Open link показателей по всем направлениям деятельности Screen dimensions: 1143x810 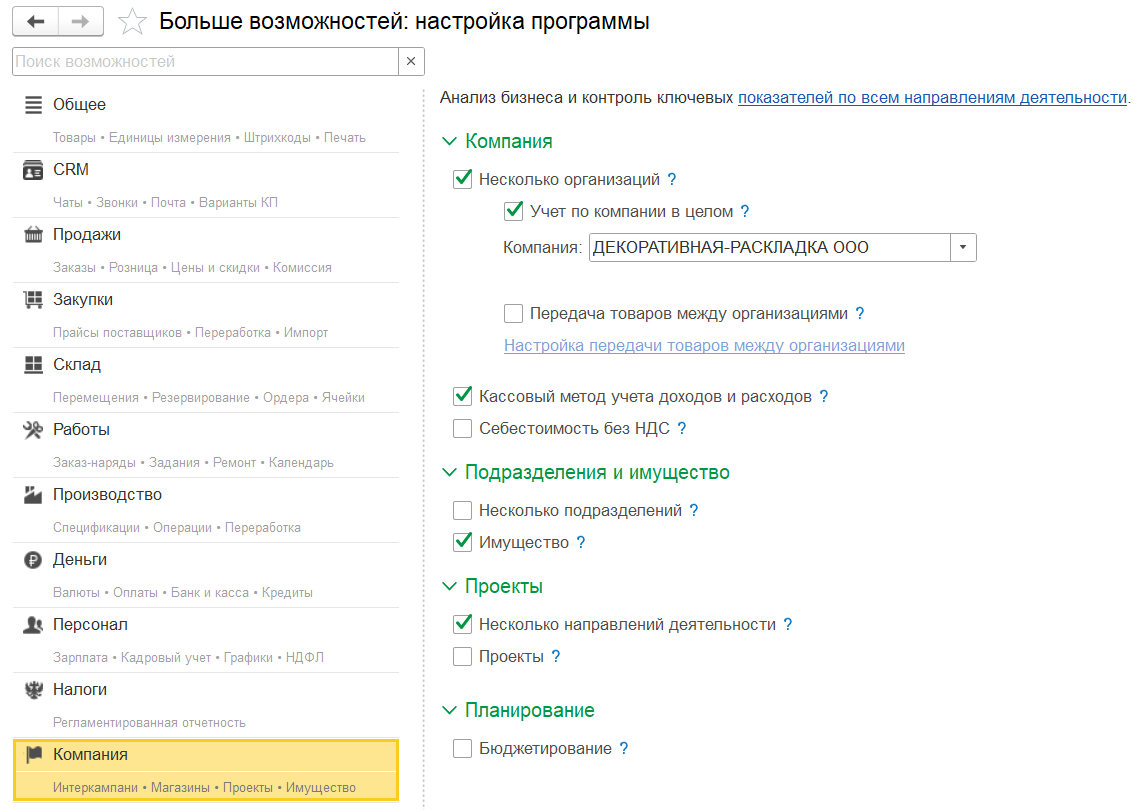click(932, 98)
